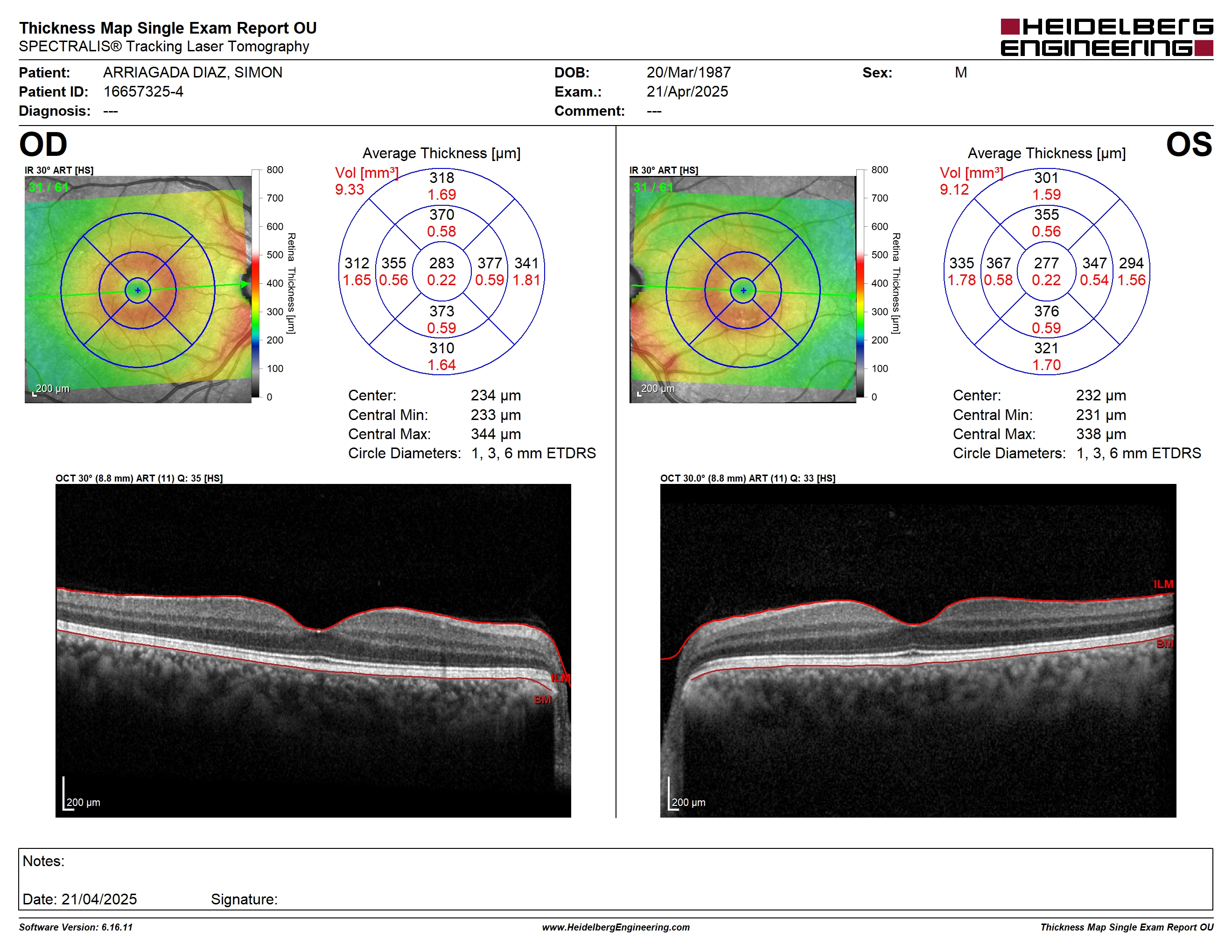Viewport: 1232px width, 952px height.
Task: Click OD outer superior thickness 318
Action: (441, 178)
